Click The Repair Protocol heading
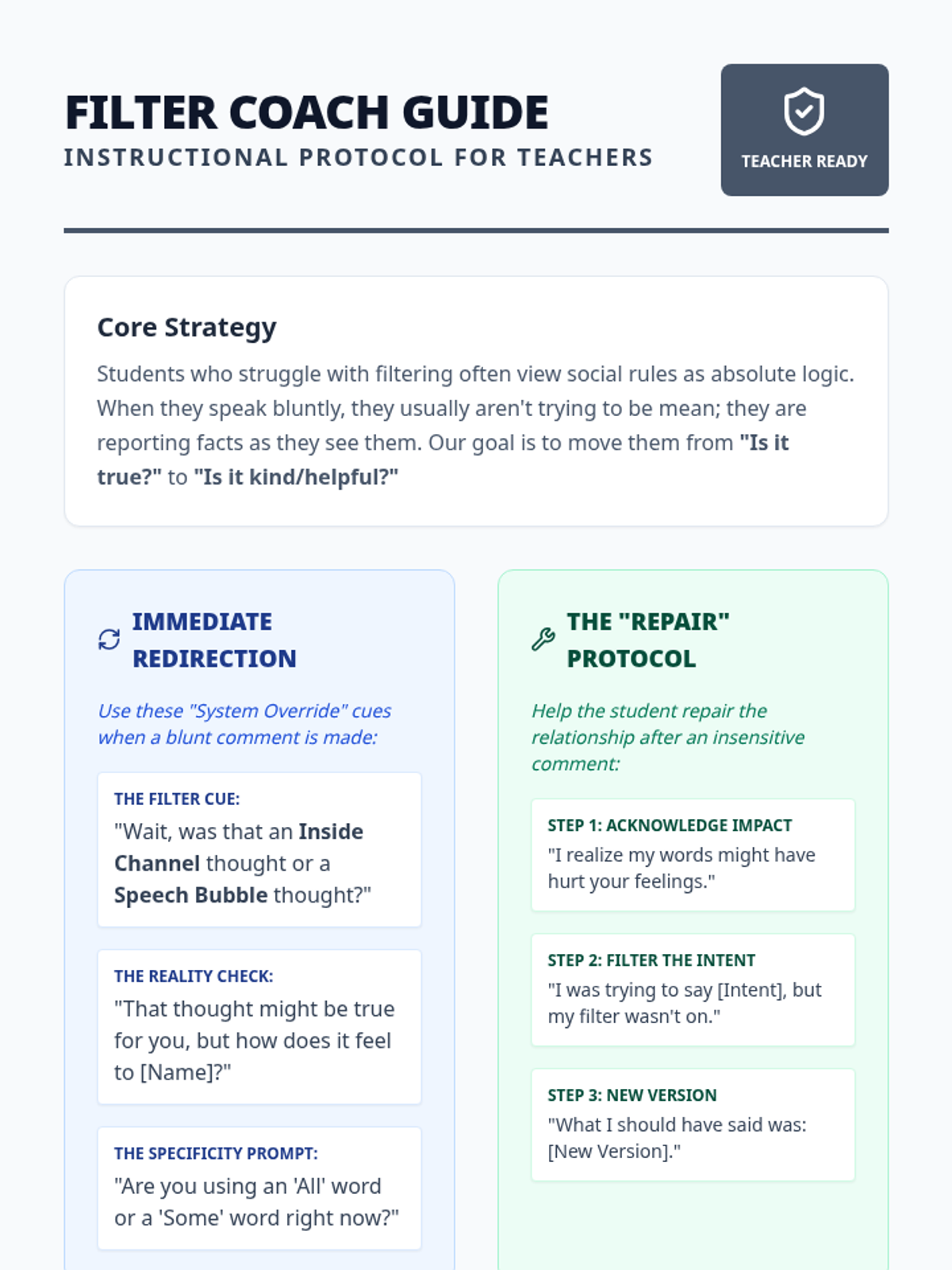 (647, 640)
